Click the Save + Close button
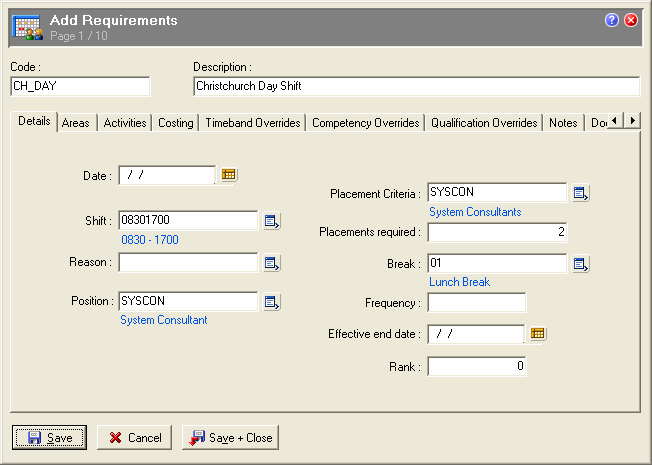 click(230, 438)
